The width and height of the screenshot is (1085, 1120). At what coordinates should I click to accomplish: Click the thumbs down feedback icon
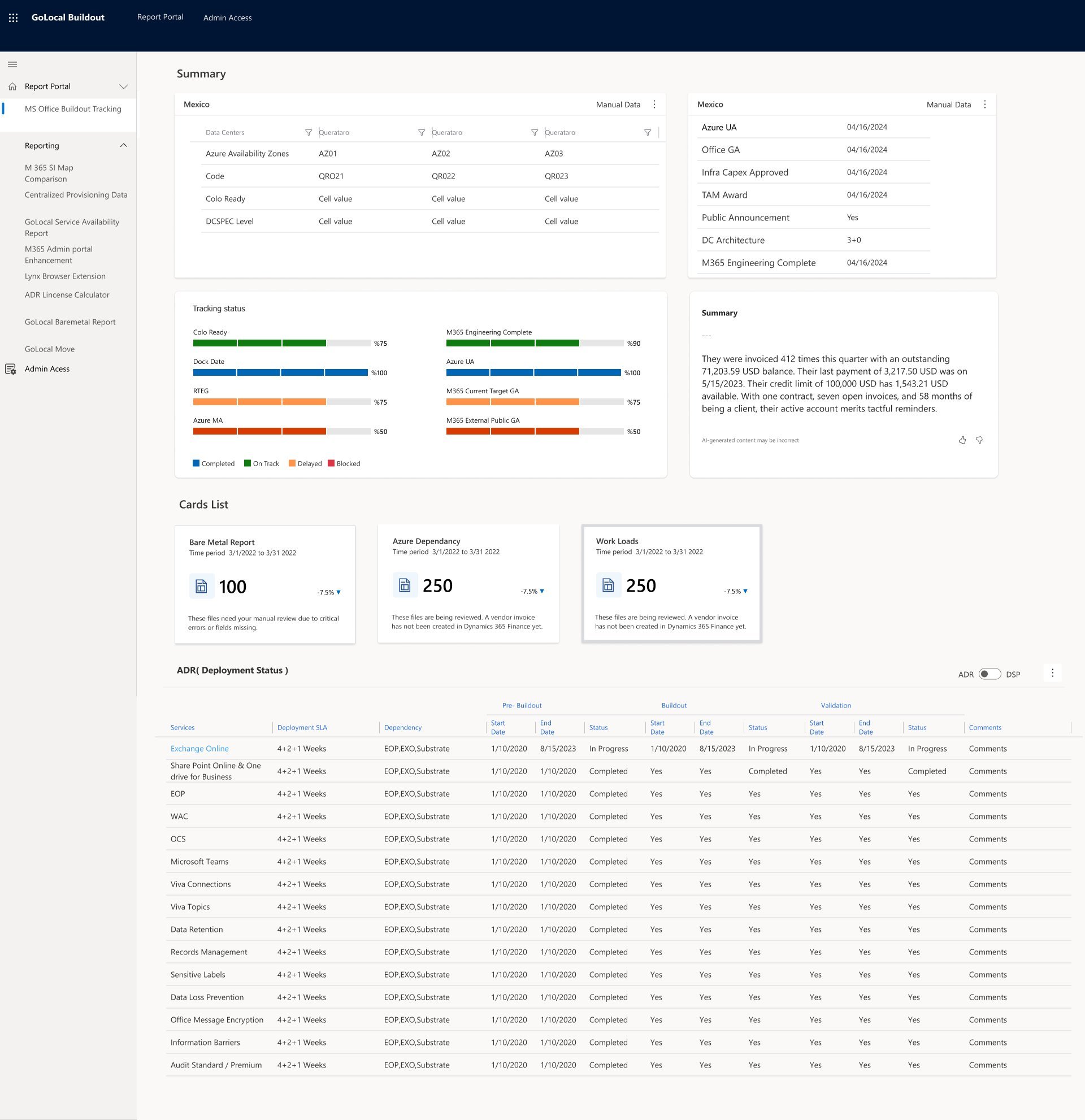pyautogui.click(x=979, y=440)
